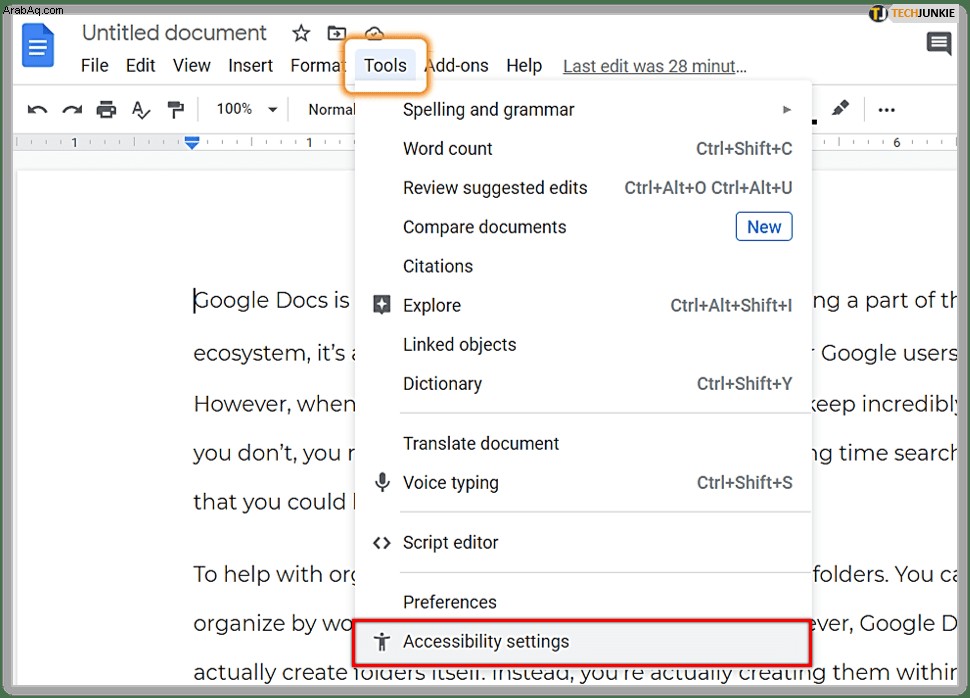
Task: Select Word count from Tools menu
Action: coord(583,149)
